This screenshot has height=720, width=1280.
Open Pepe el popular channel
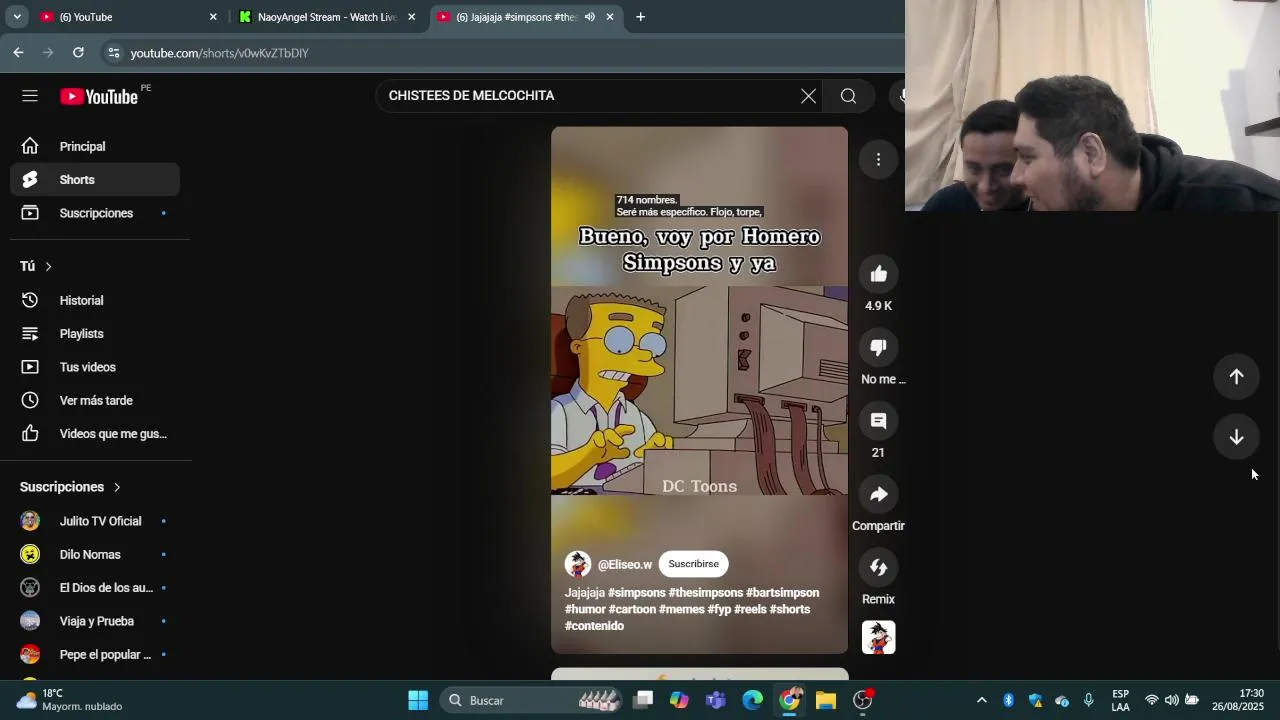tap(95, 655)
